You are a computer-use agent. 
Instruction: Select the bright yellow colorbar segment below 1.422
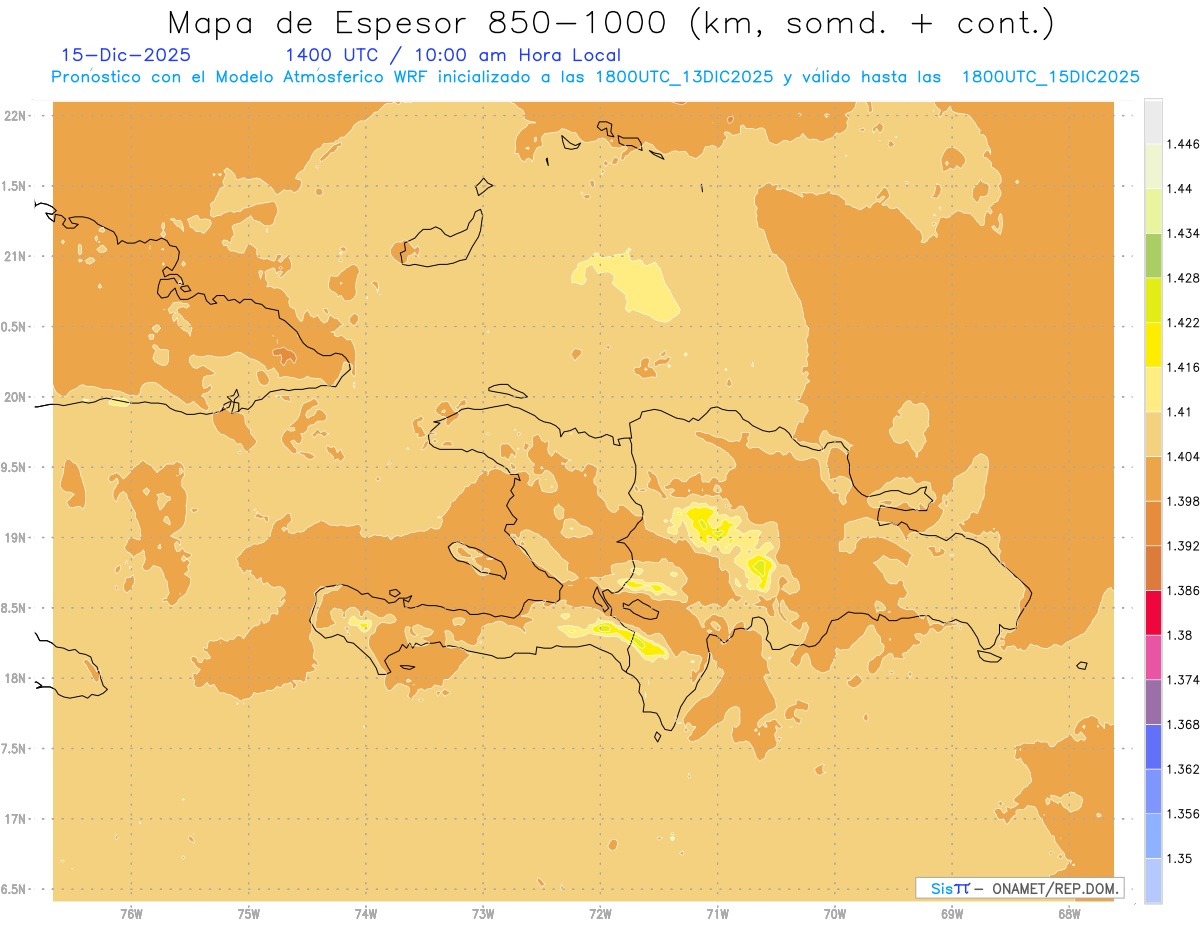point(1153,344)
